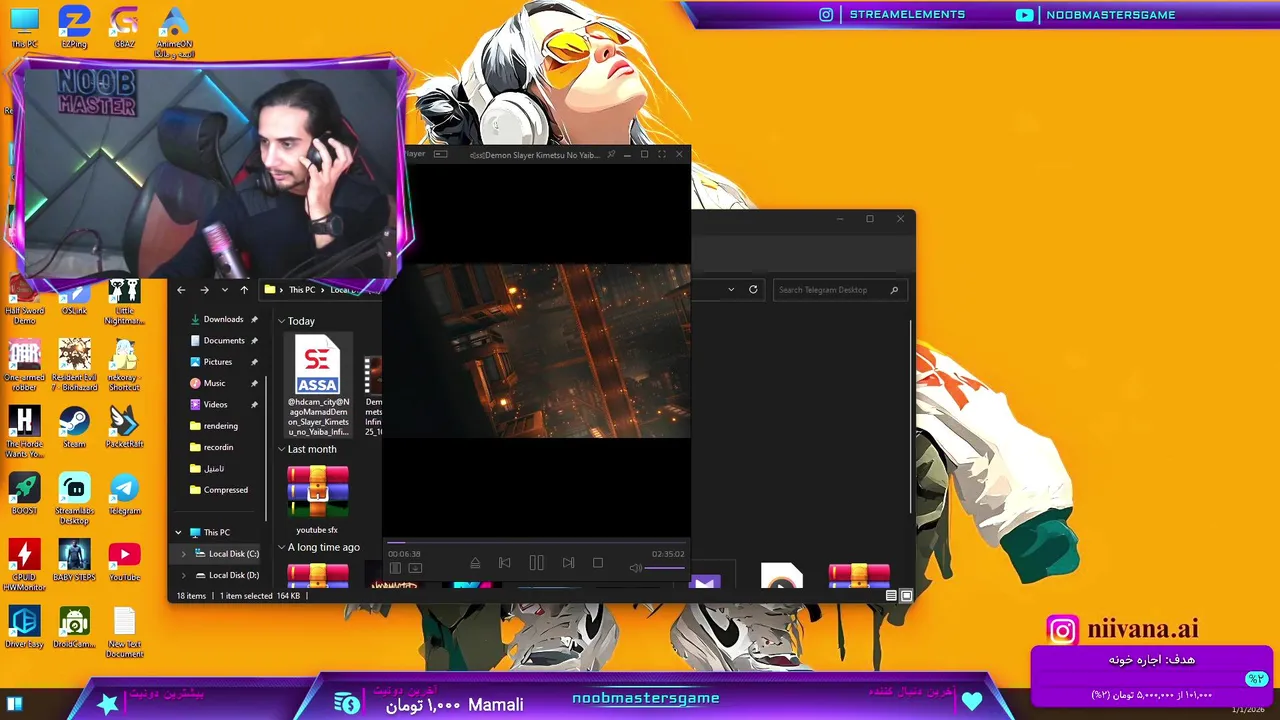Open New Text Document on desktop
This screenshot has height=720, width=1280.
point(124,633)
